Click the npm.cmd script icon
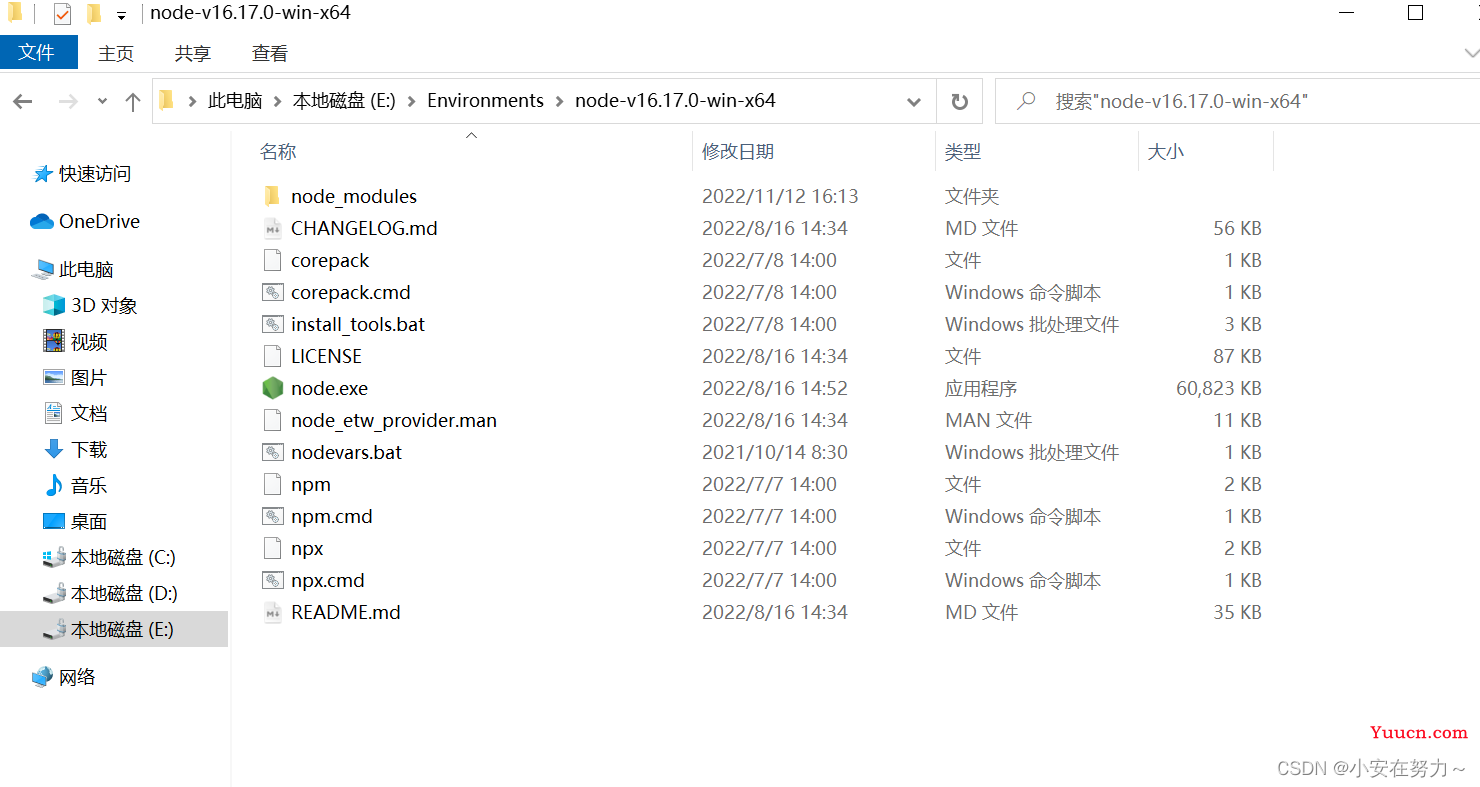Screen dimensions: 1480x787 272,516
